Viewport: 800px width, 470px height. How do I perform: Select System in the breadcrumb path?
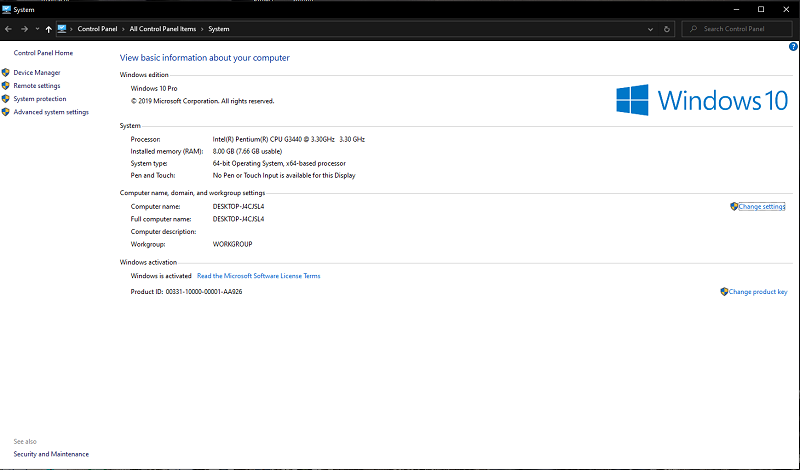tap(218, 29)
